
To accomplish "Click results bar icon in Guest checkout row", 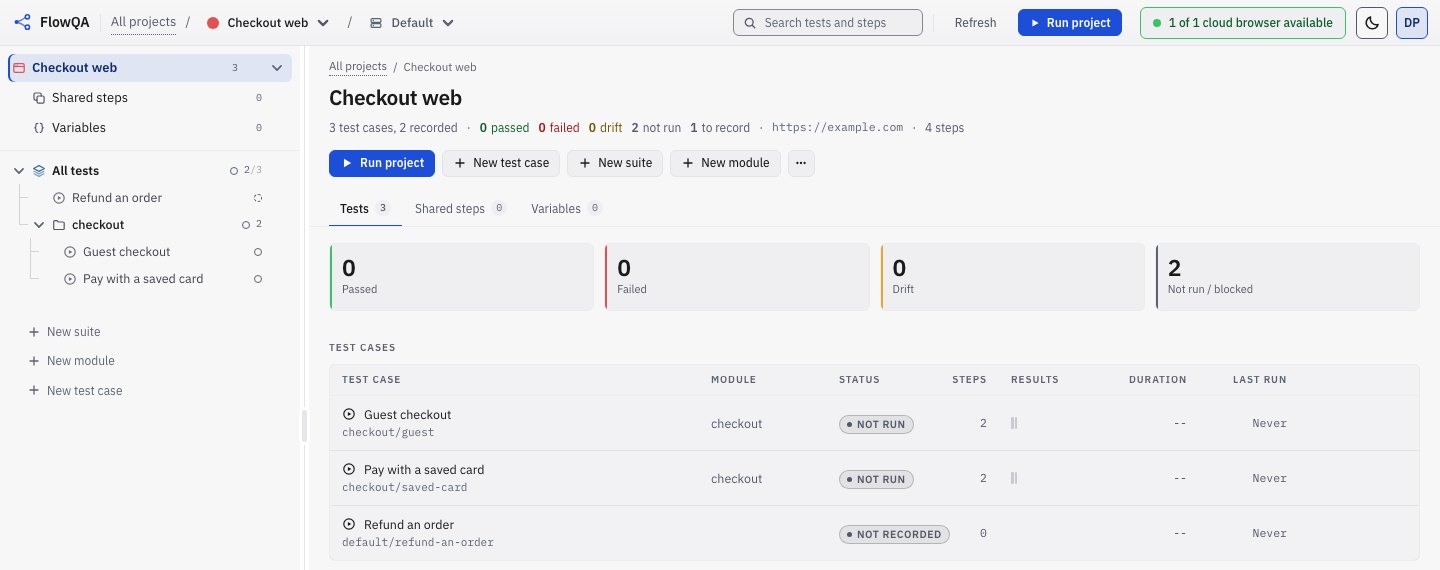I will [1014, 423].
